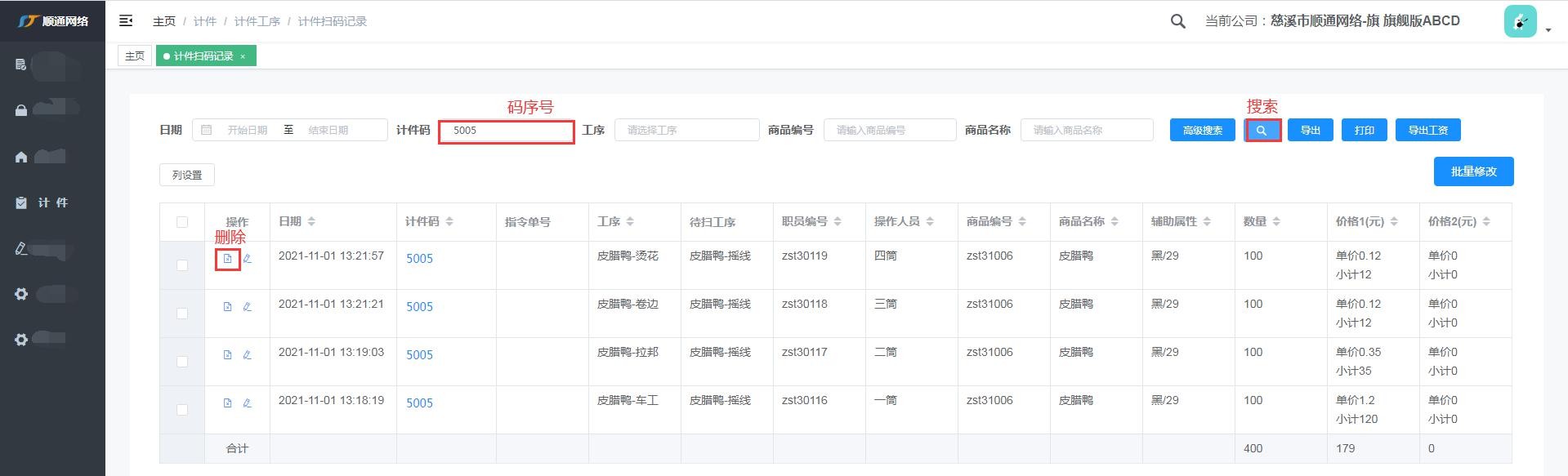
Task: Check the checkbox for the 皮腊鸭-烫花 row
Action: (182, 265)
